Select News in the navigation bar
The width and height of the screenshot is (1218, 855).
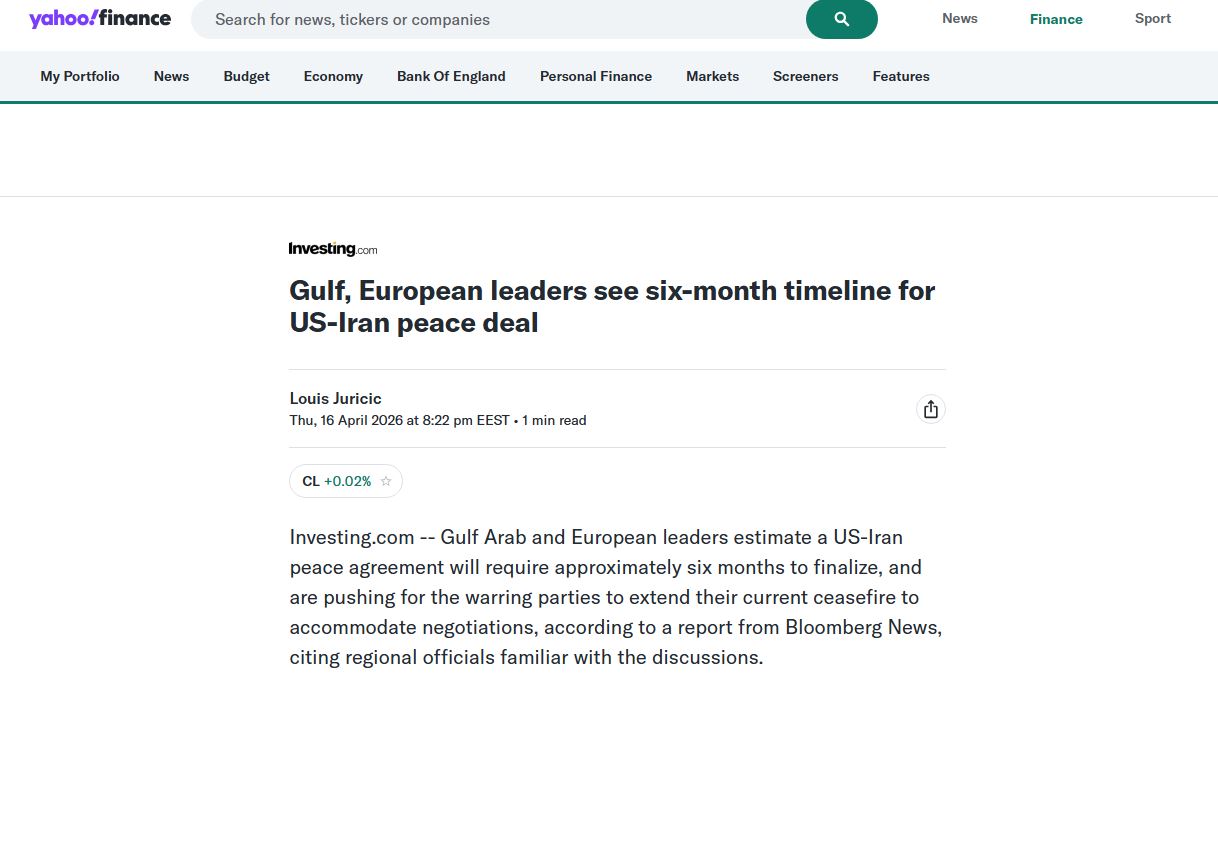pyautogui.click(x=171, y=76)
